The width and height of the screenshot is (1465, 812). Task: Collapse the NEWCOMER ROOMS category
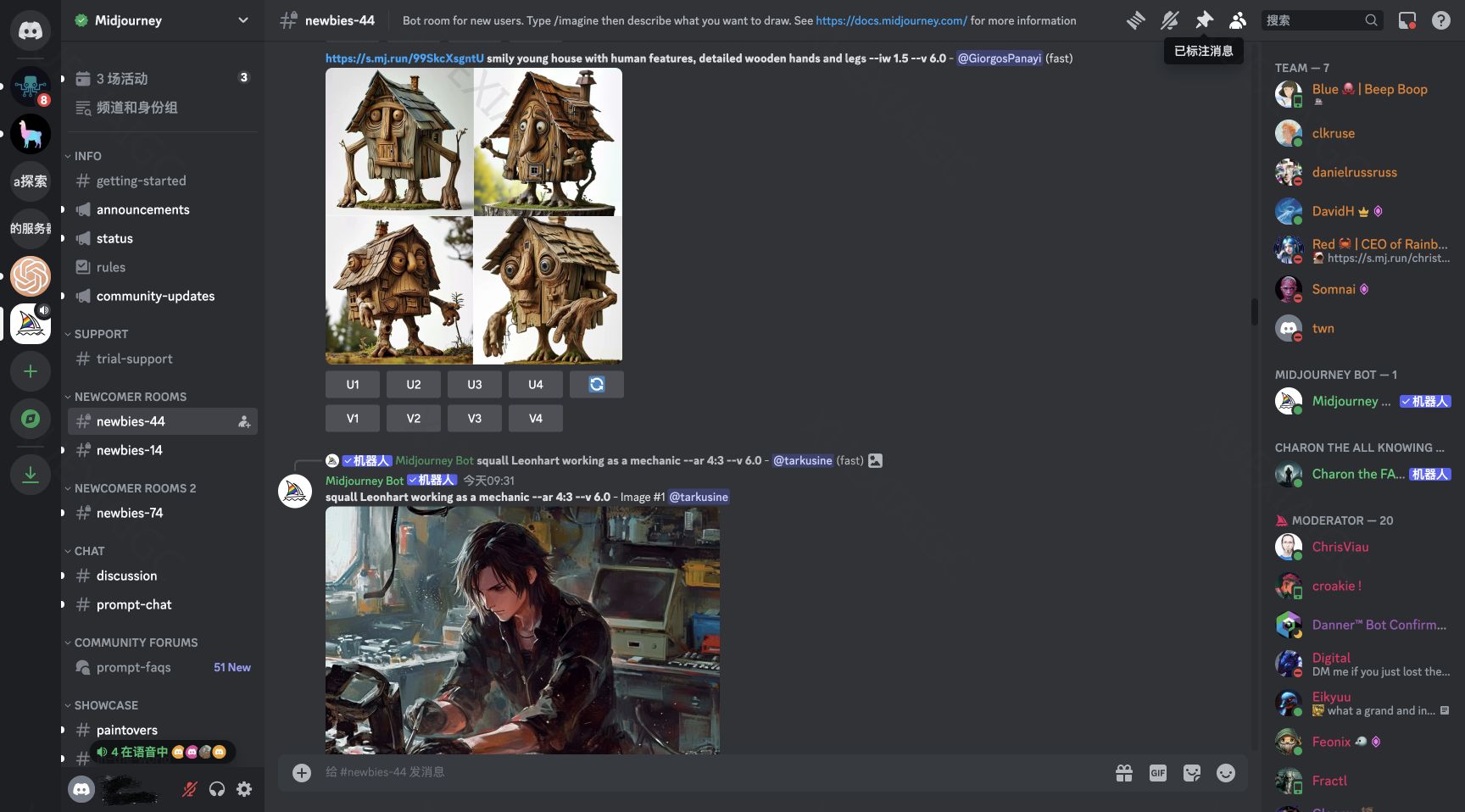125,397
